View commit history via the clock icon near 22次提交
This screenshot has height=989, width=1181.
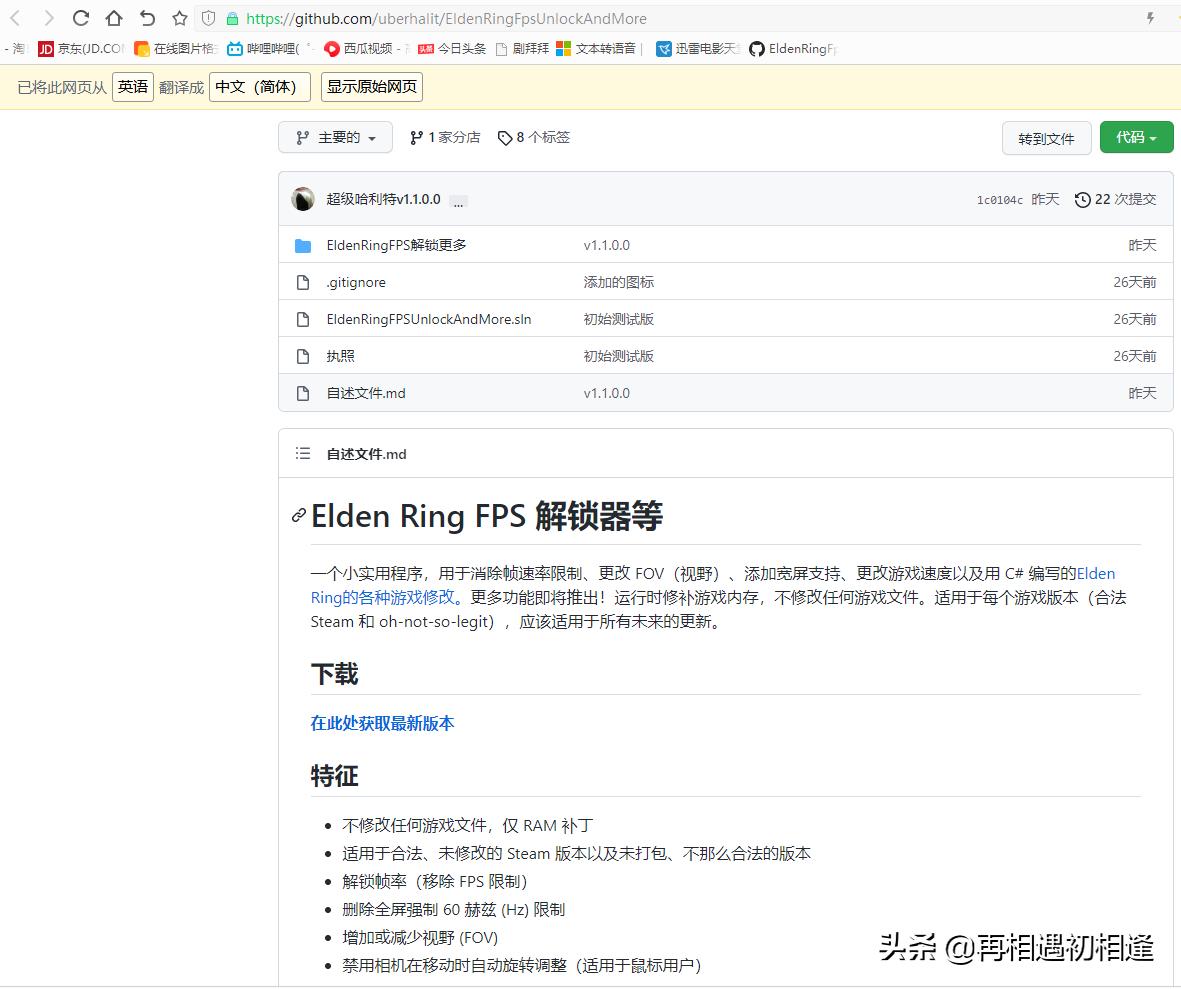[x=1082, y=199]
